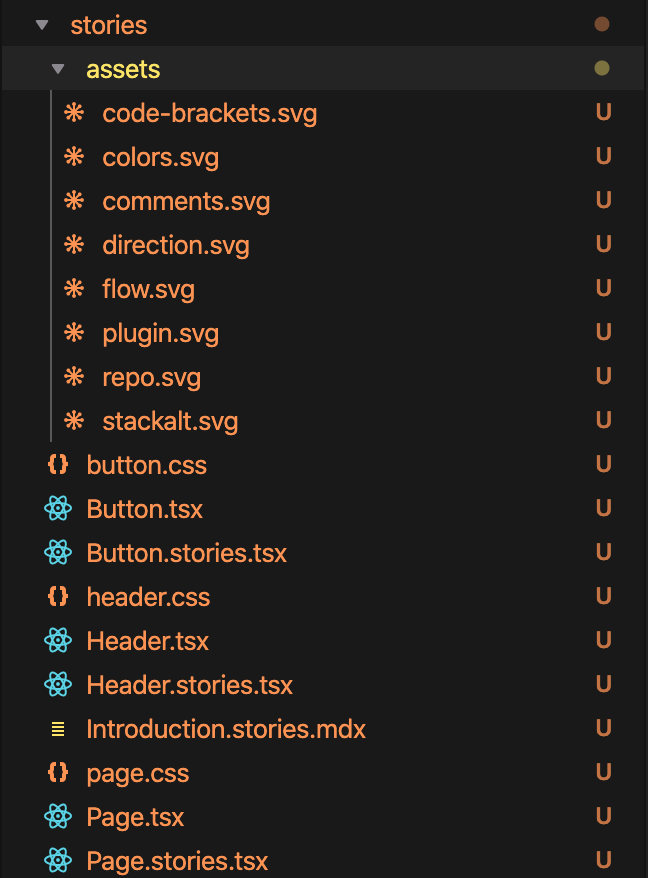Click the React icon beside Page.tsx

(x=59, y=816)
